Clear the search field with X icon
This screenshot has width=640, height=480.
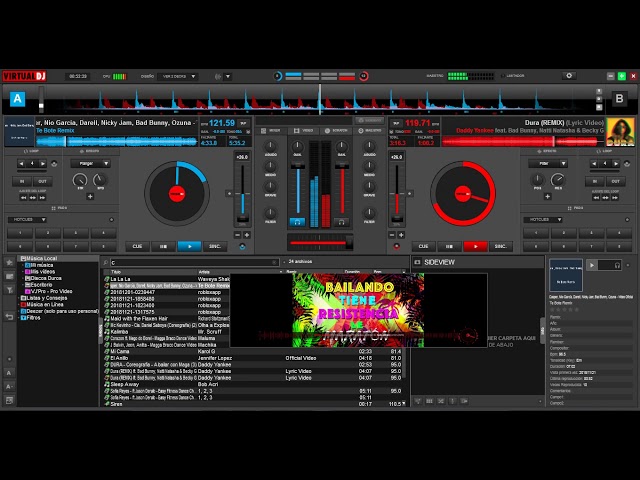pos(274,262)
